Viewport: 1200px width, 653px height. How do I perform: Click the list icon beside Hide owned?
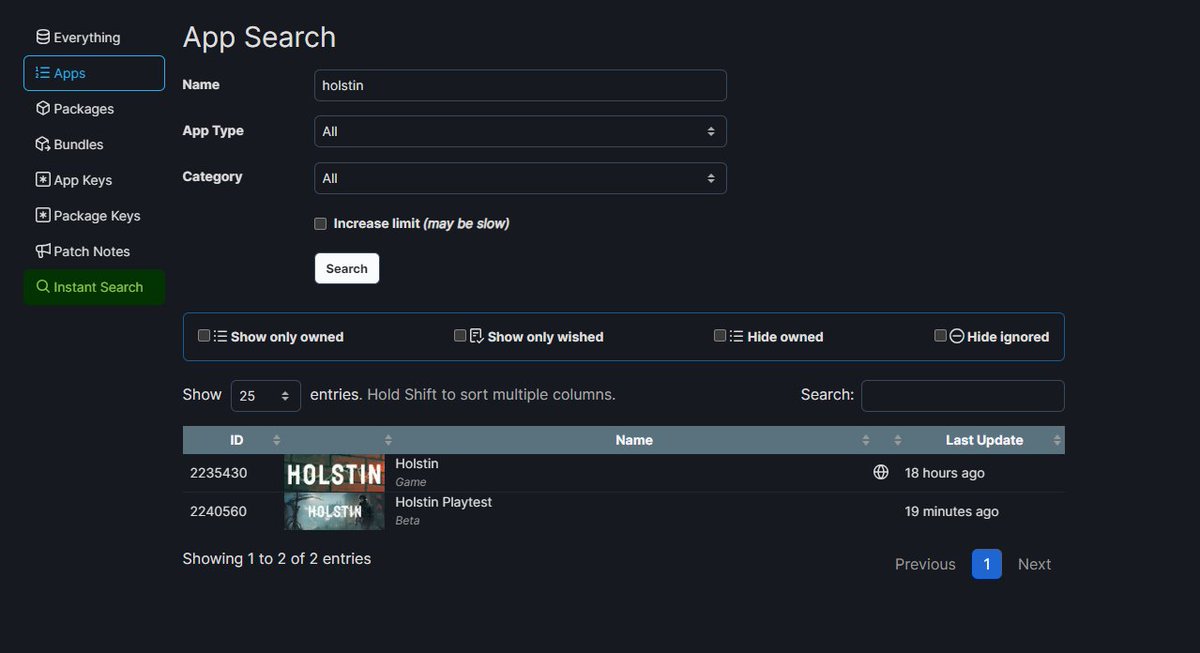click(737, 336)
